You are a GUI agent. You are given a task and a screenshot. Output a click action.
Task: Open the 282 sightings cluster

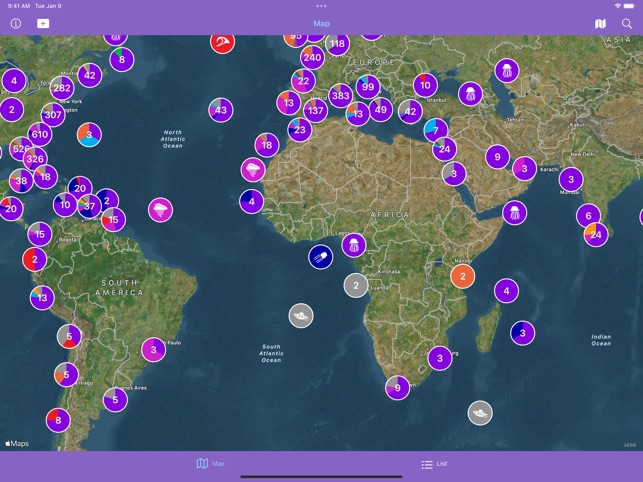[x=62, y=88]
